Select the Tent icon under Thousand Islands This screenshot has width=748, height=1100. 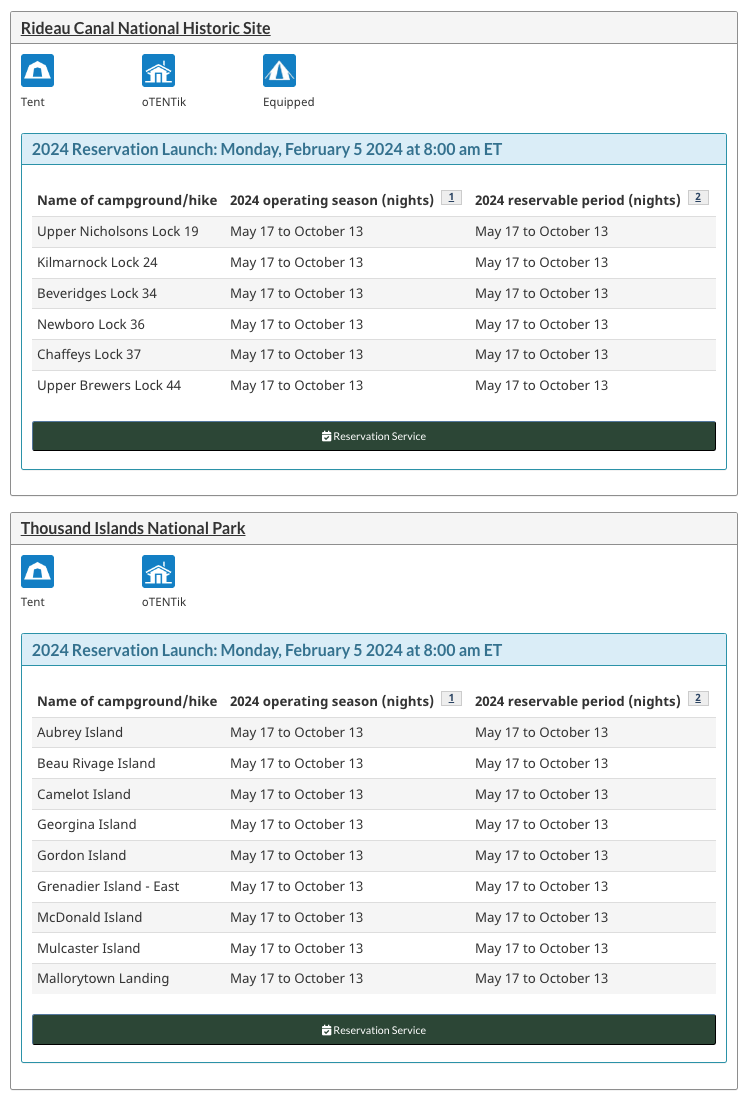point(37,572)
